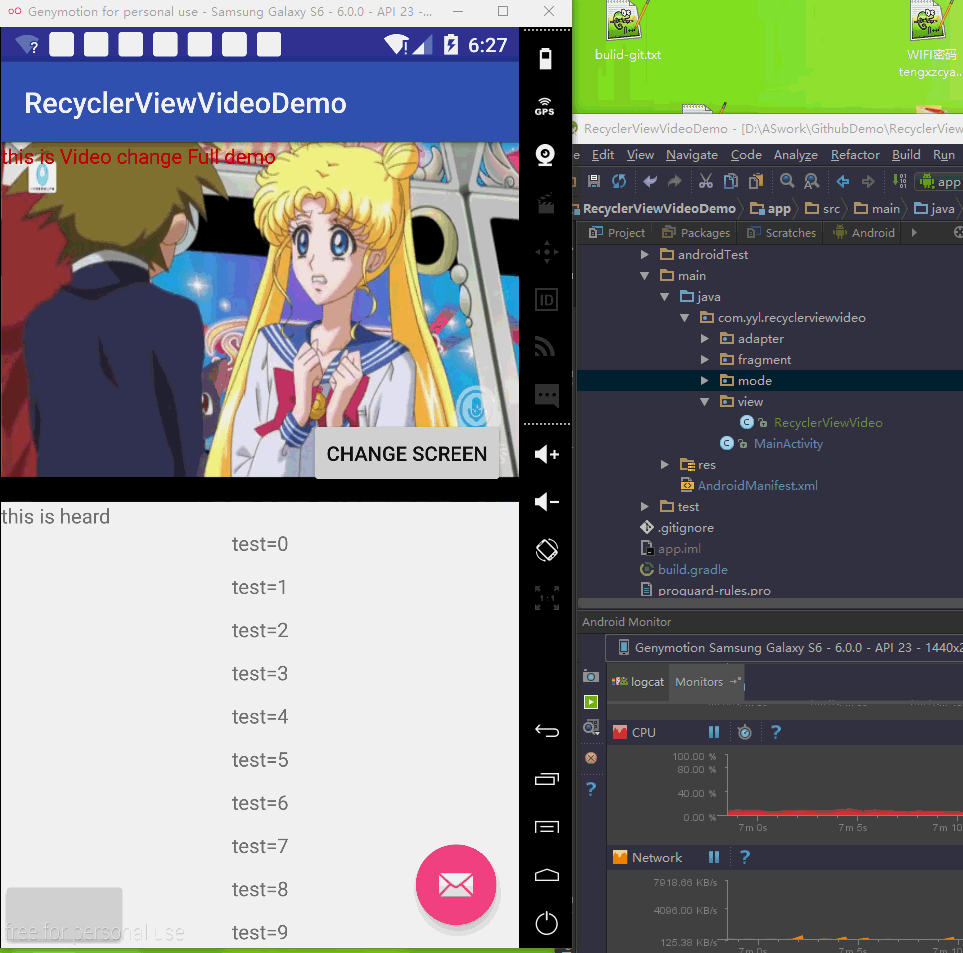Open the Edit menu
Screen dimensions: 963x953
[602, 155]
